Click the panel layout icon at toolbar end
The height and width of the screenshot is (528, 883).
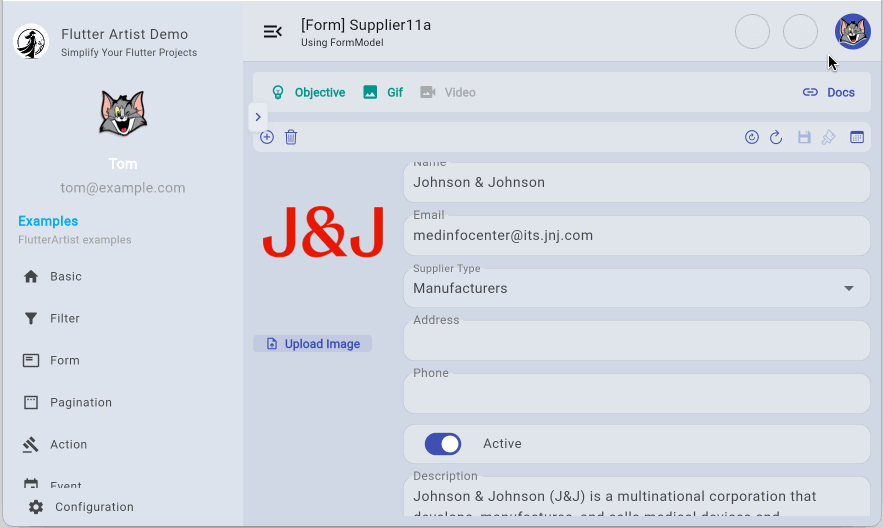(857, 137)
